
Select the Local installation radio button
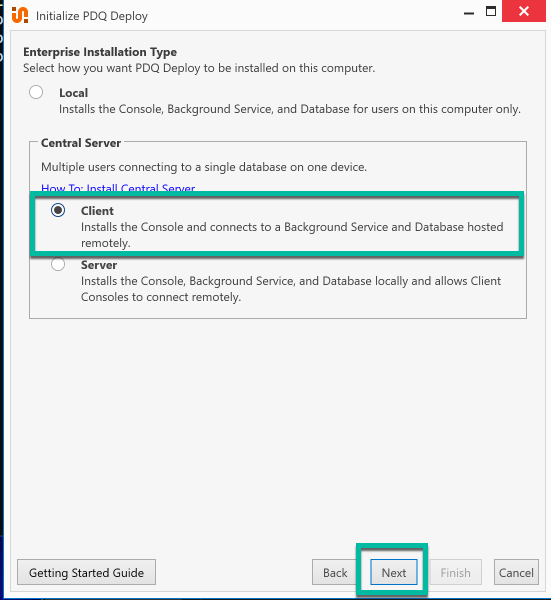tap(36, 92)
